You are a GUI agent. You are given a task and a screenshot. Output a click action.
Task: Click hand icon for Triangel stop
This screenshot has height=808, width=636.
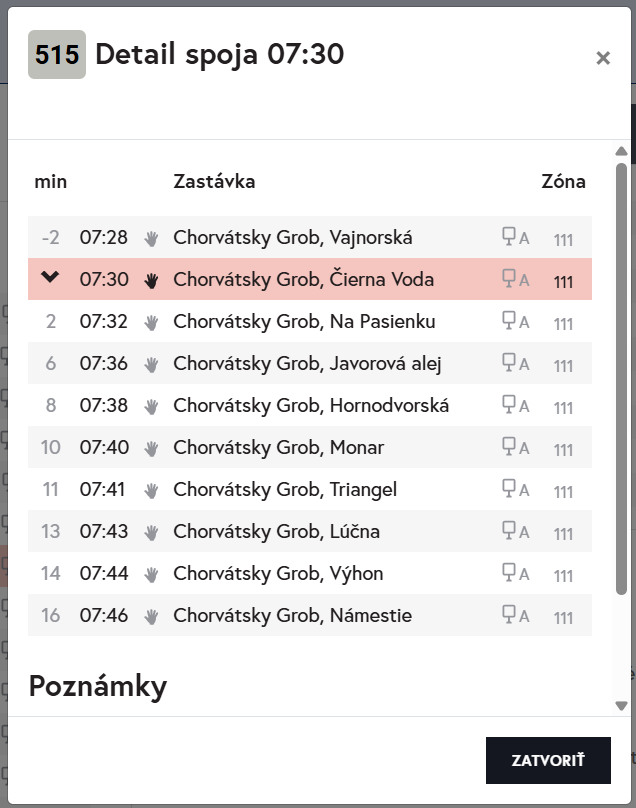coord(152,490)
